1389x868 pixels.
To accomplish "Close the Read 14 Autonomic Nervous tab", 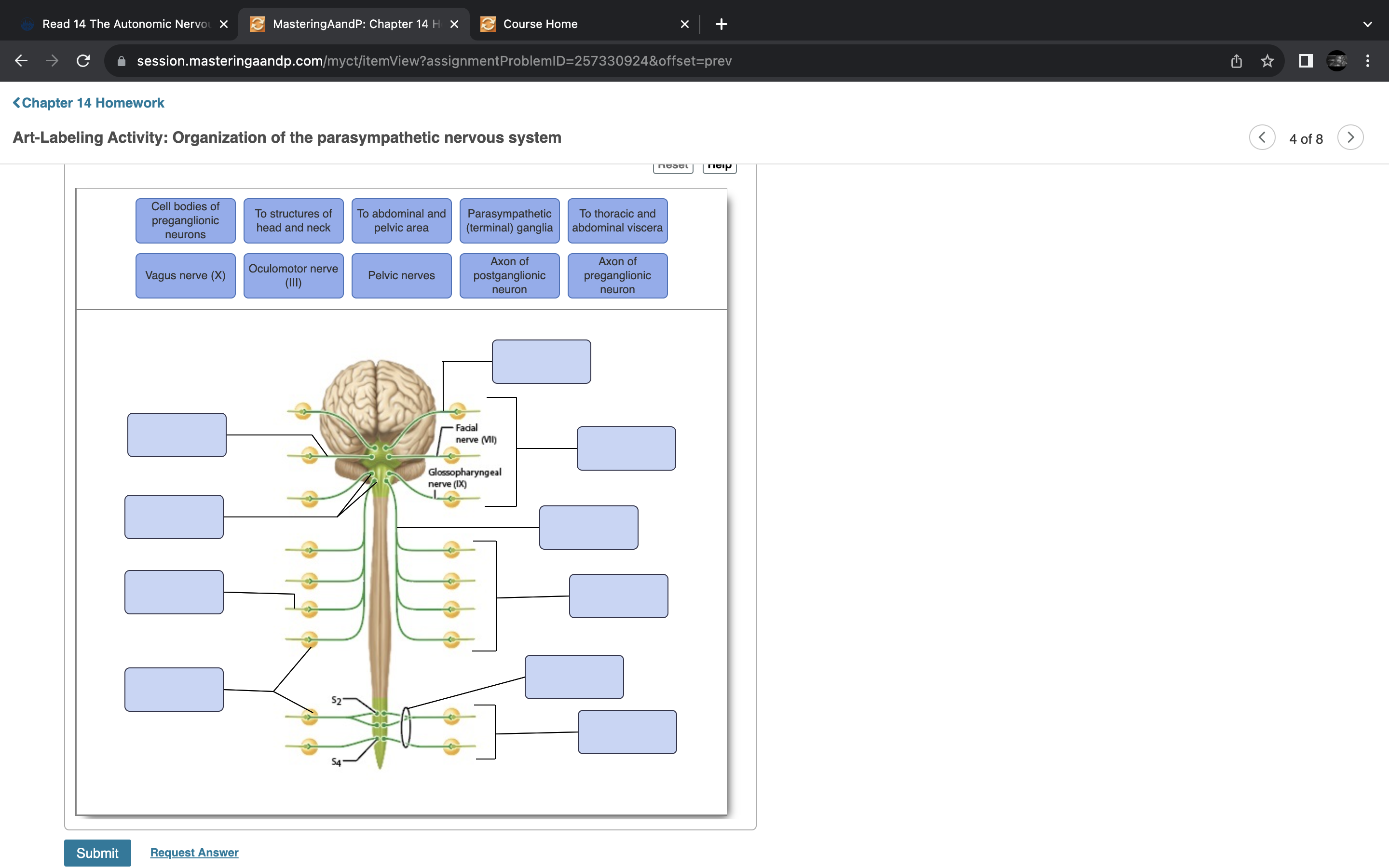I will 224,24.
